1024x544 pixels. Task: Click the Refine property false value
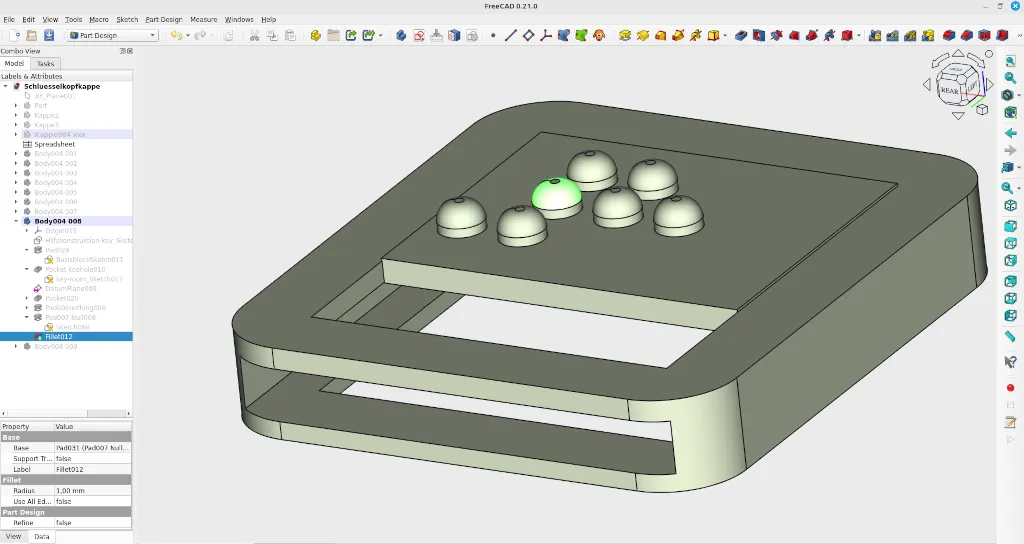tap(93, 522)
